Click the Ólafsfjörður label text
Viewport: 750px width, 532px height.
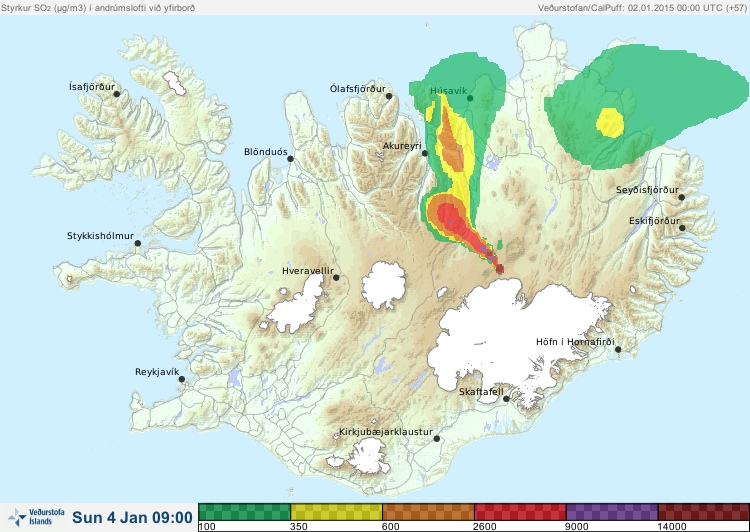point(358,89)
